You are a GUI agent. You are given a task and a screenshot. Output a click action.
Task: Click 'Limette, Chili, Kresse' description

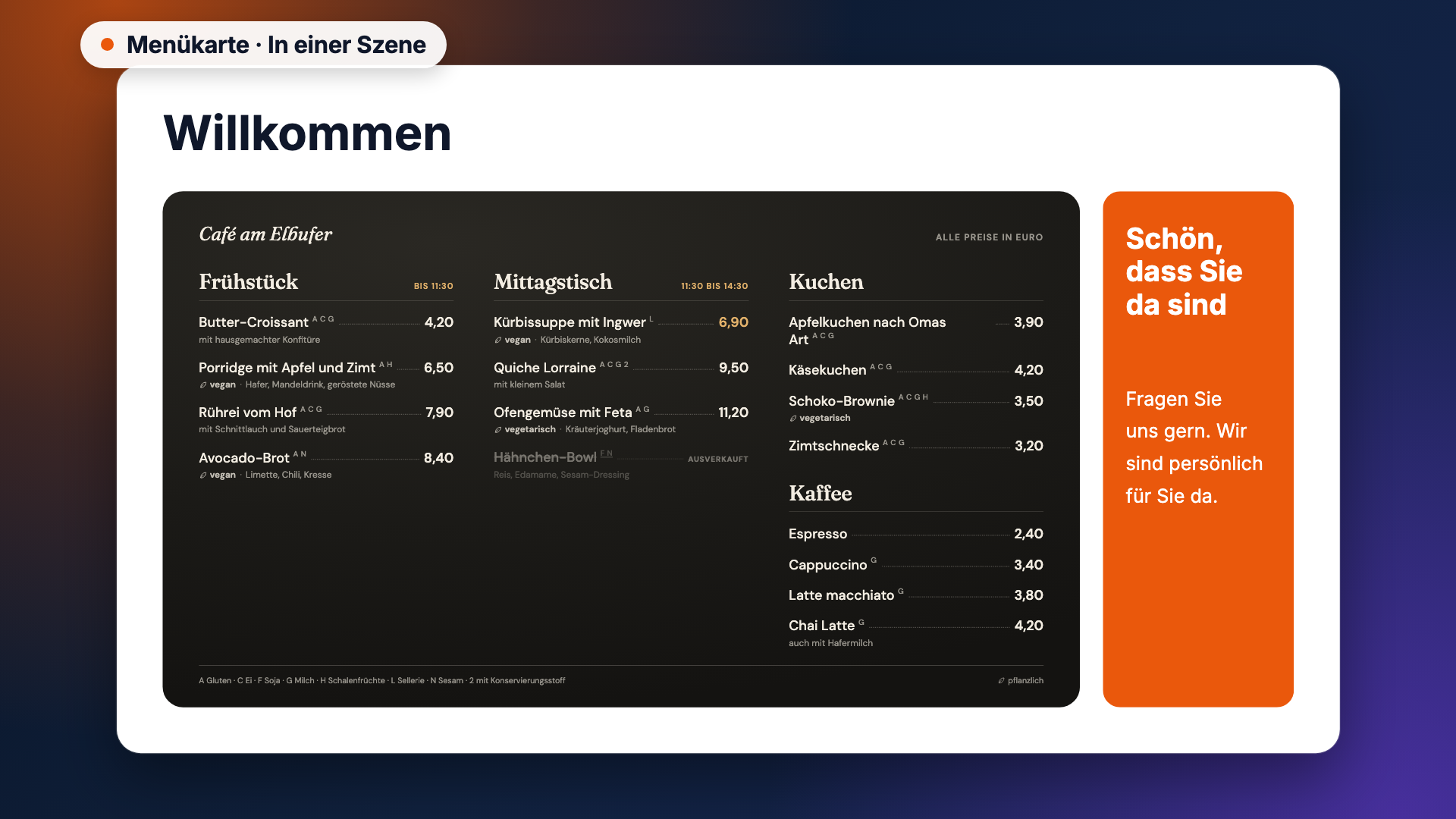pos(288,475)
